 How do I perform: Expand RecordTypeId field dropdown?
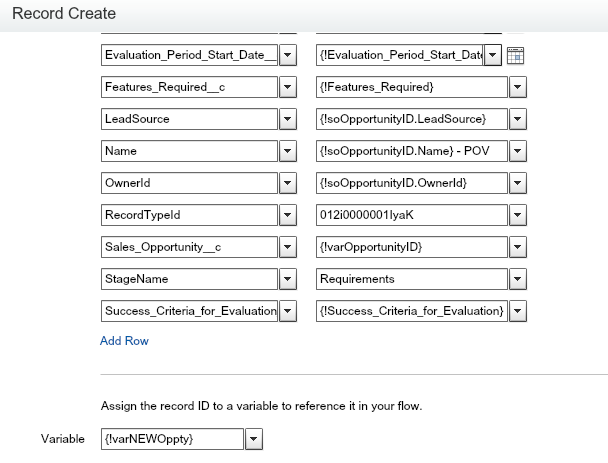(x=287, y=215)
